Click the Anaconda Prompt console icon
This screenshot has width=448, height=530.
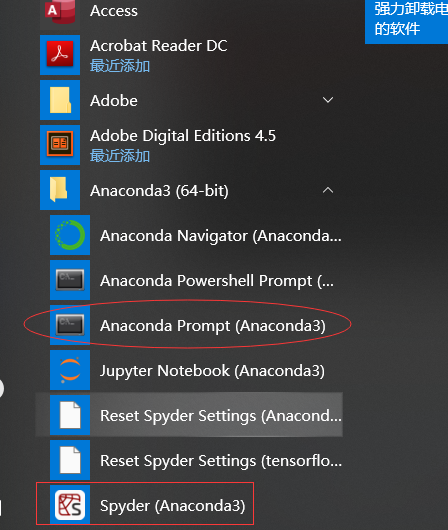(x=70, y=325)
